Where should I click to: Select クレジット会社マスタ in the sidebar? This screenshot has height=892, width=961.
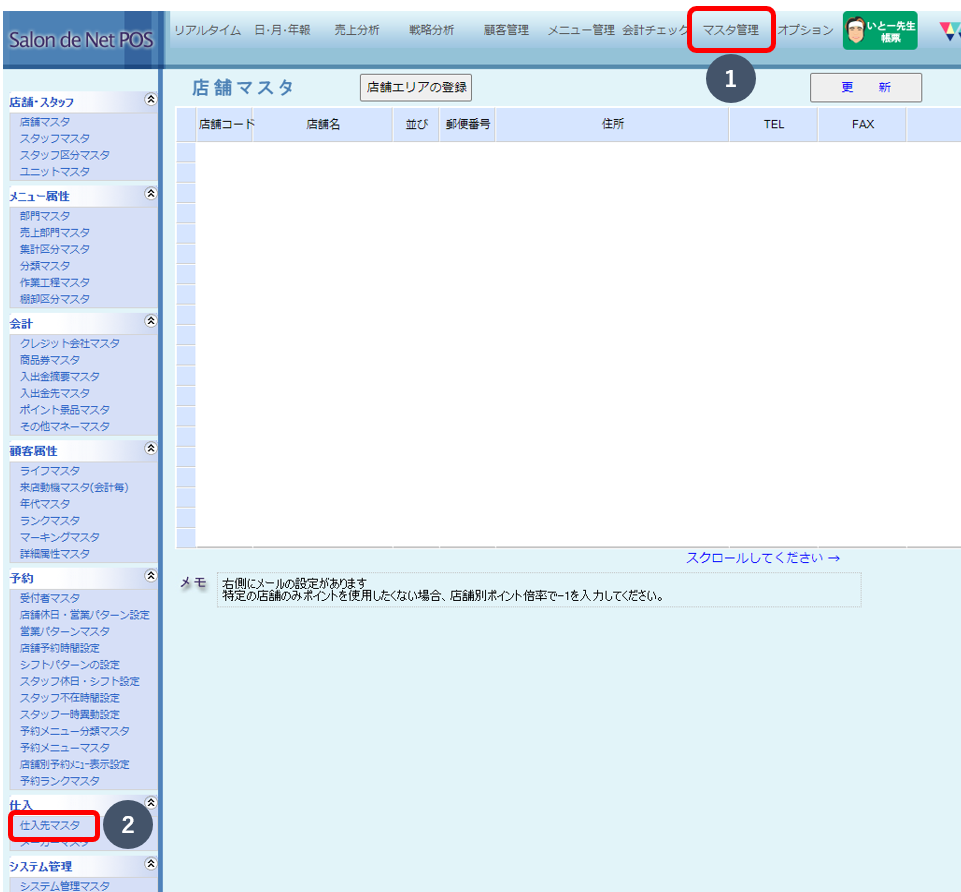click(70, 343)
